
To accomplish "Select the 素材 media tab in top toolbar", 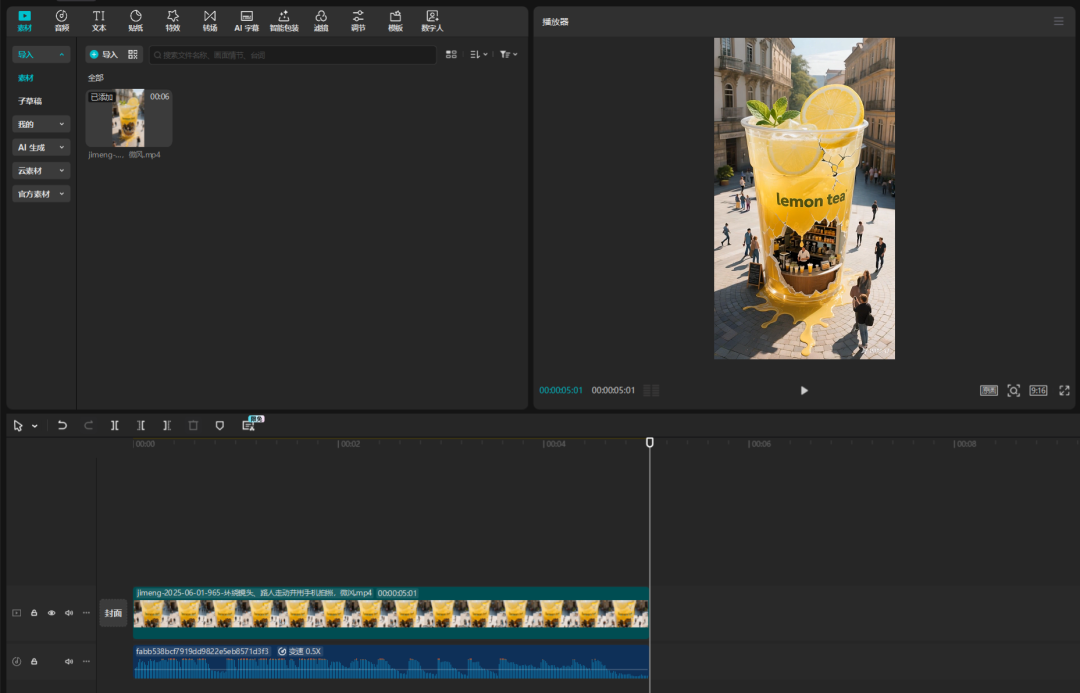I will tap(24, 21).
